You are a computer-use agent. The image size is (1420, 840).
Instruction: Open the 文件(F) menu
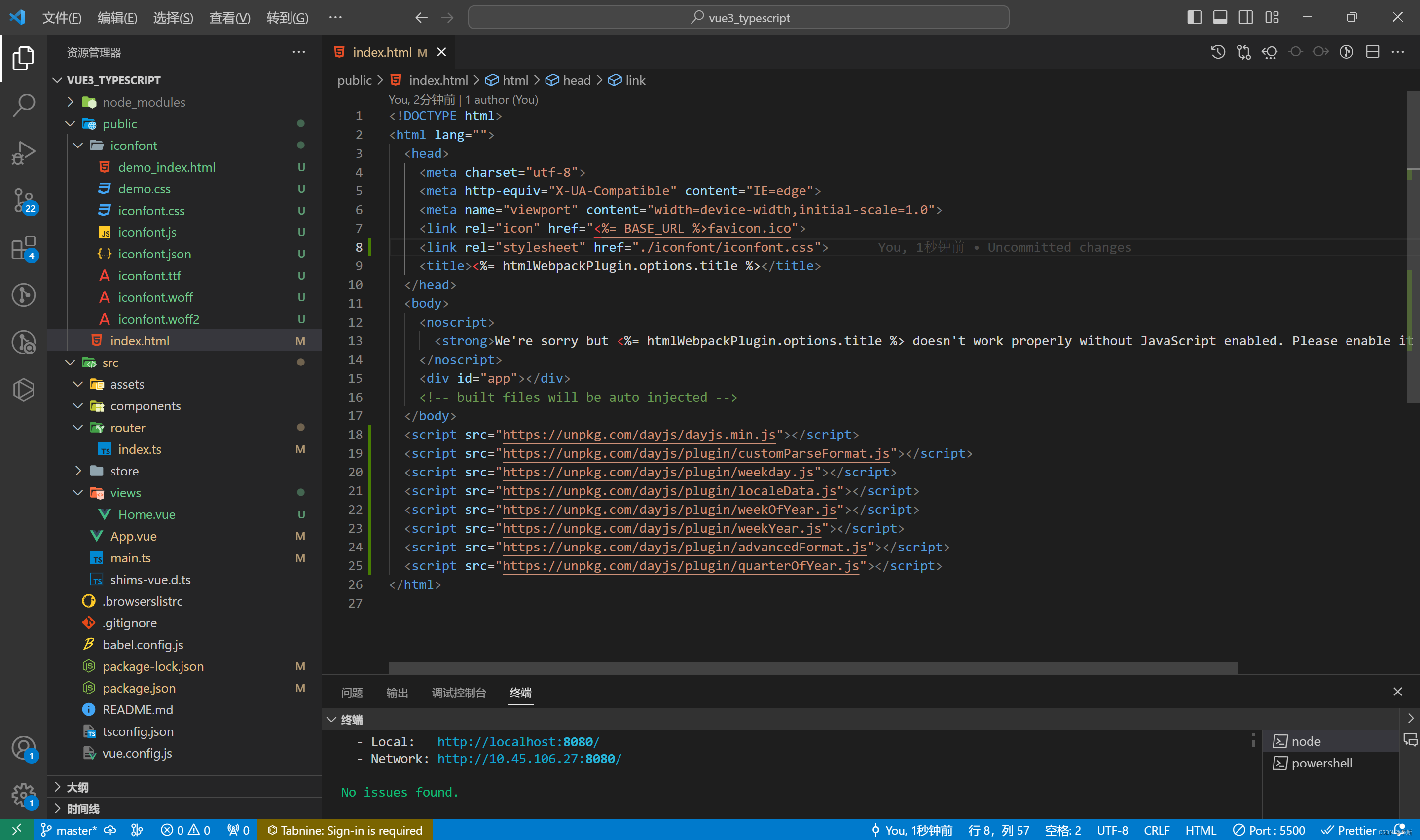click(x=62, y=18)
